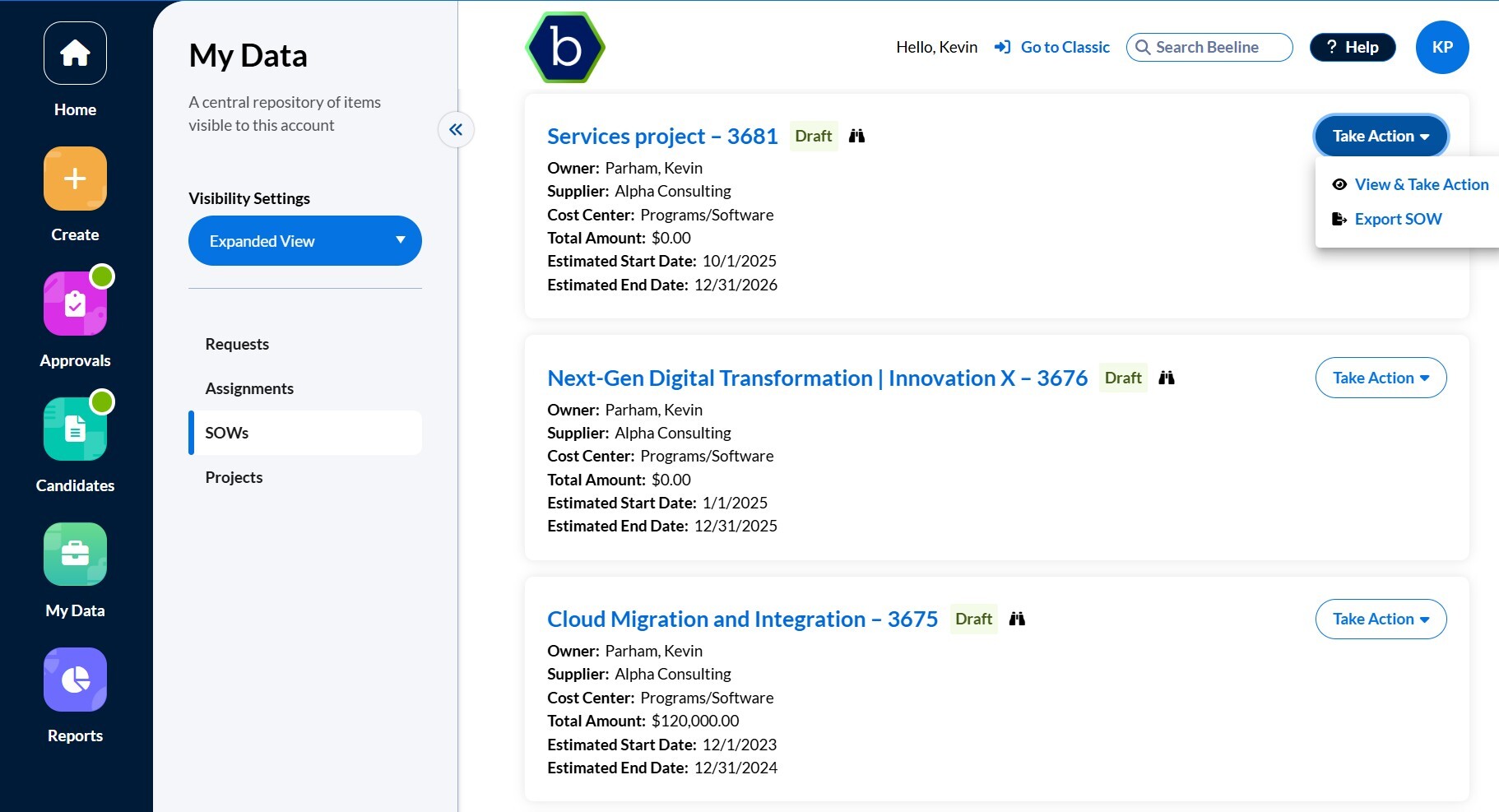
Task: Open the Reports pie chart icon
Action: [x=75, y=680]
